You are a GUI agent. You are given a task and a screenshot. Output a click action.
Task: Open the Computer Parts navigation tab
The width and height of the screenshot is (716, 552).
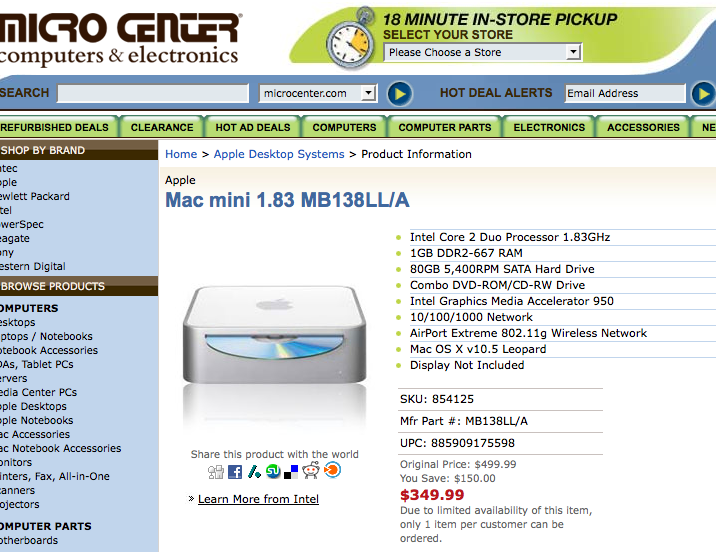click(445, 127)
